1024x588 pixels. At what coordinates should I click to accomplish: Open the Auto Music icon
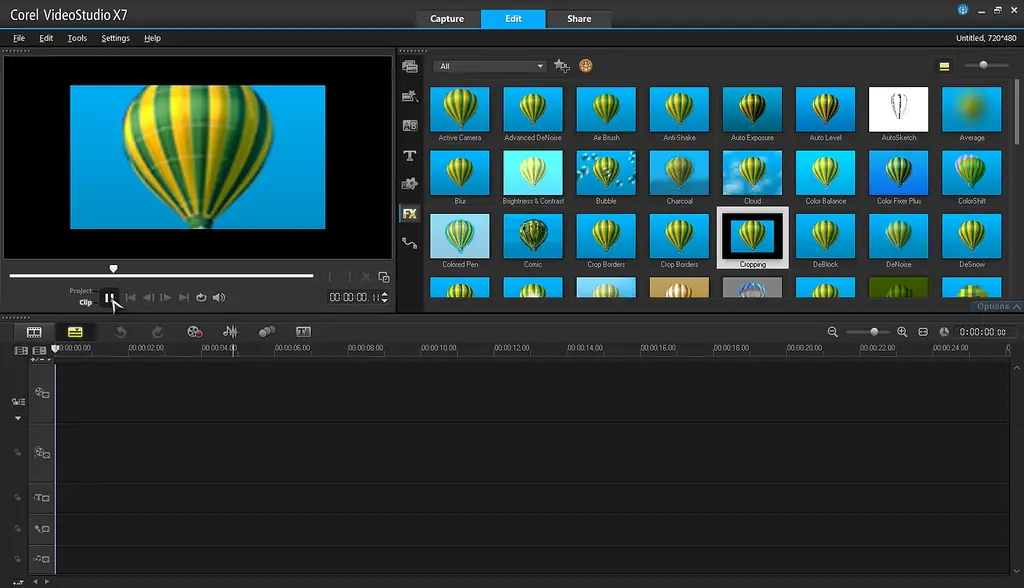tap(266, 332)
